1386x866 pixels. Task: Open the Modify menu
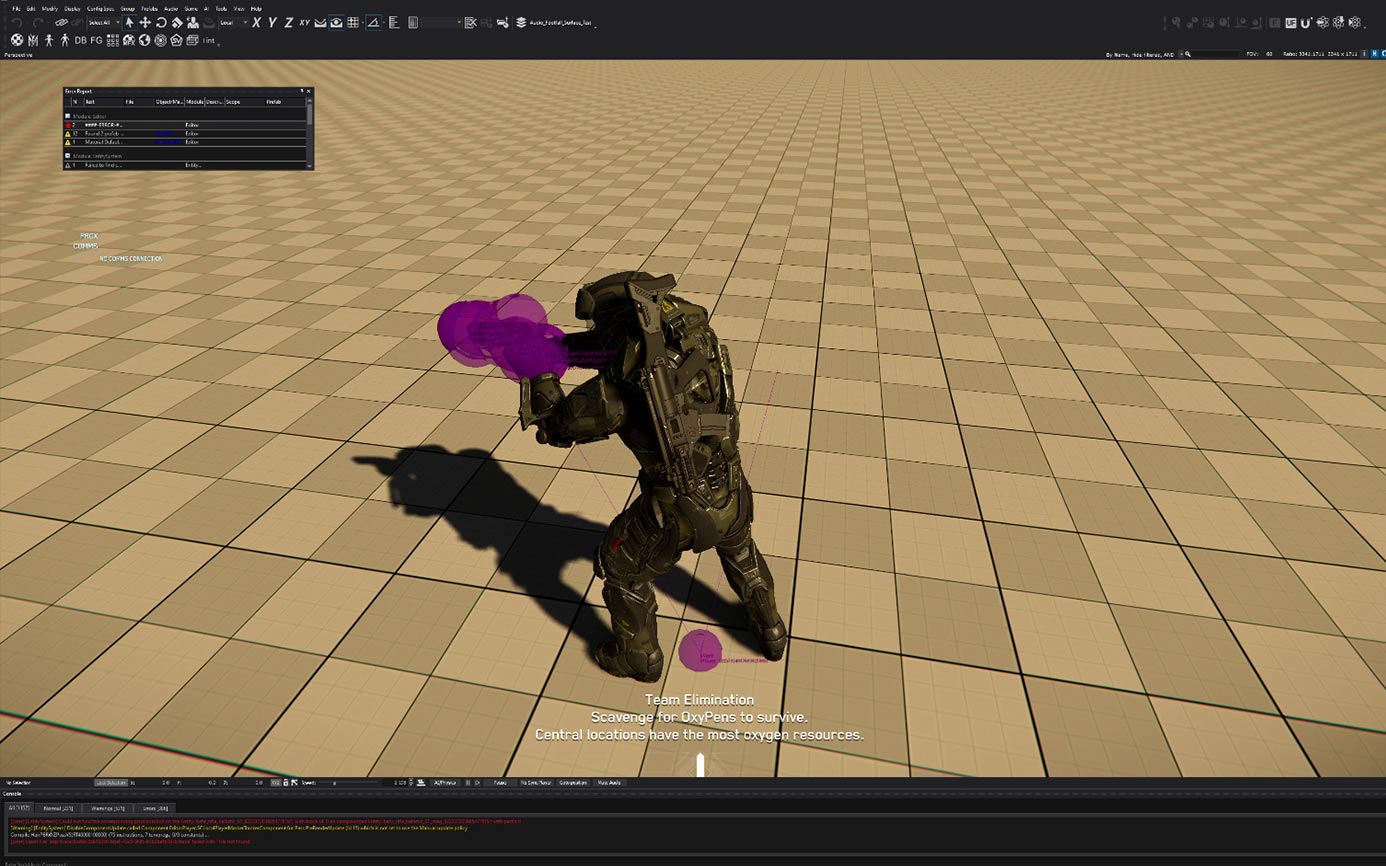pos(49,8)
